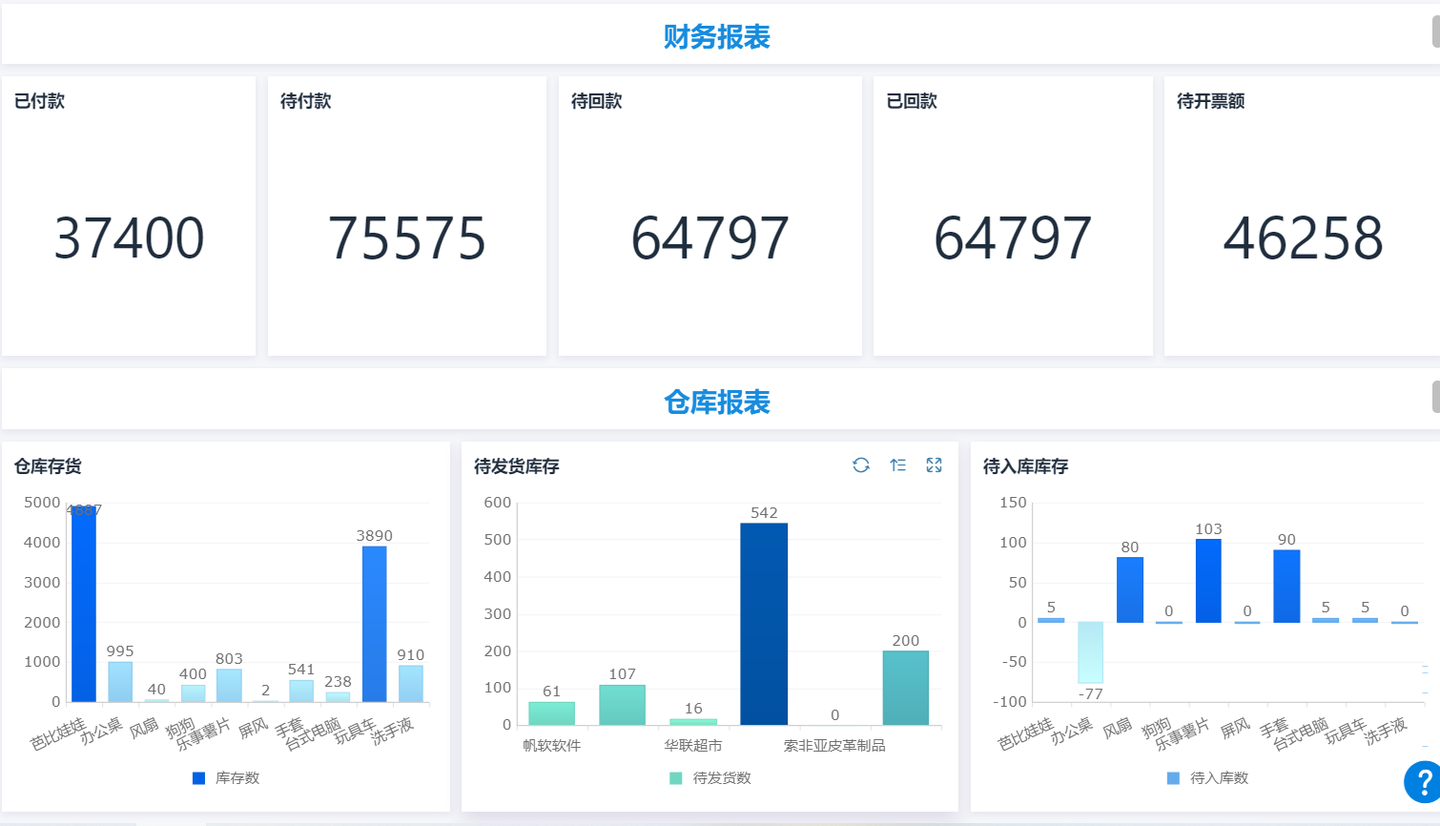Select the 台式电脑 bar labeled 238
This screenshot has width=1440, height=826.
(338, 697)
